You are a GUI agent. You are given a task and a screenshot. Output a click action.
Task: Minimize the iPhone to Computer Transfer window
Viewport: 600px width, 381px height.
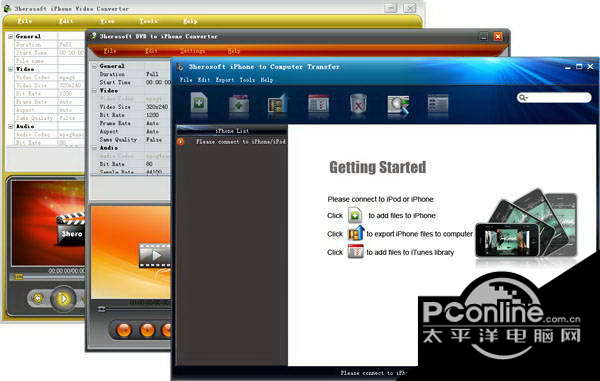[x=568, y=67]
